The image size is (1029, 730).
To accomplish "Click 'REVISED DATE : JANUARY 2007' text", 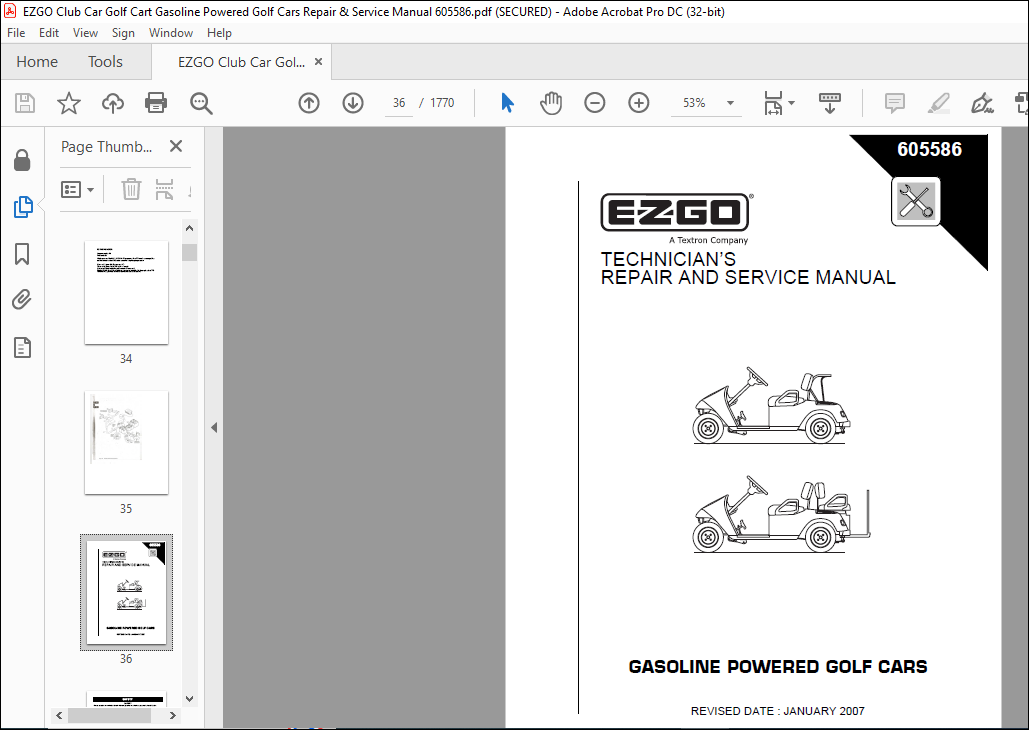I will tap(778, 711).
